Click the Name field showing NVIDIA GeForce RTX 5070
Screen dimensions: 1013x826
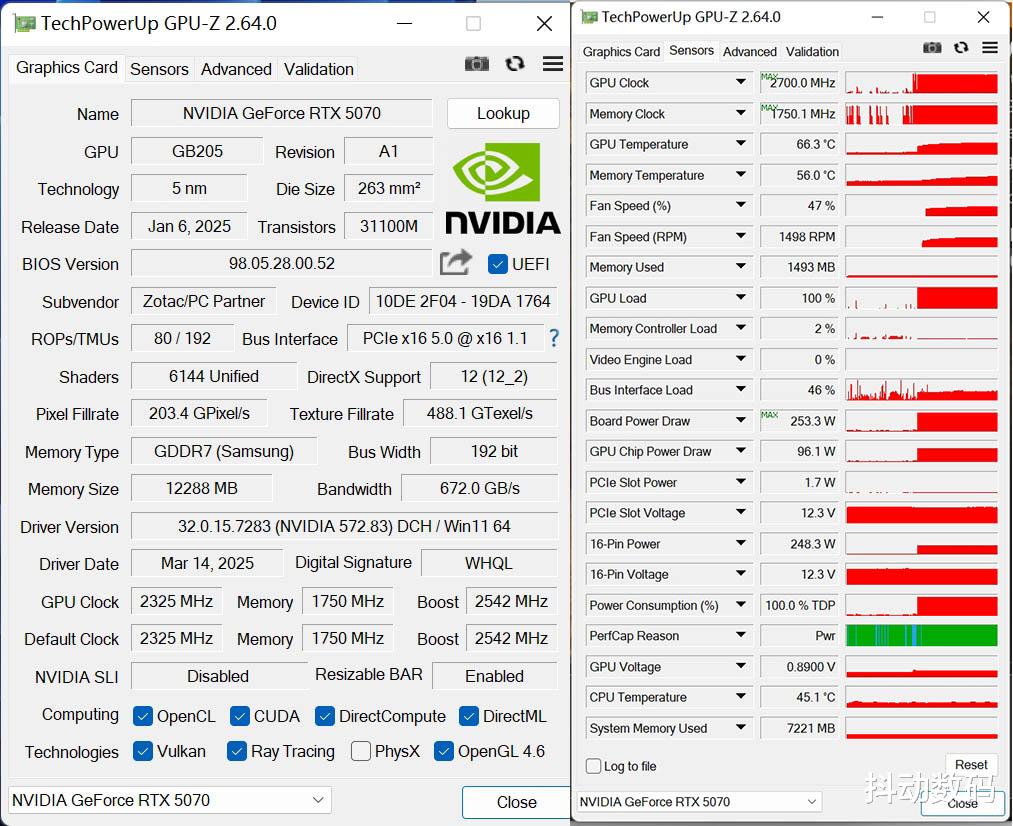[x=282, y=113]
